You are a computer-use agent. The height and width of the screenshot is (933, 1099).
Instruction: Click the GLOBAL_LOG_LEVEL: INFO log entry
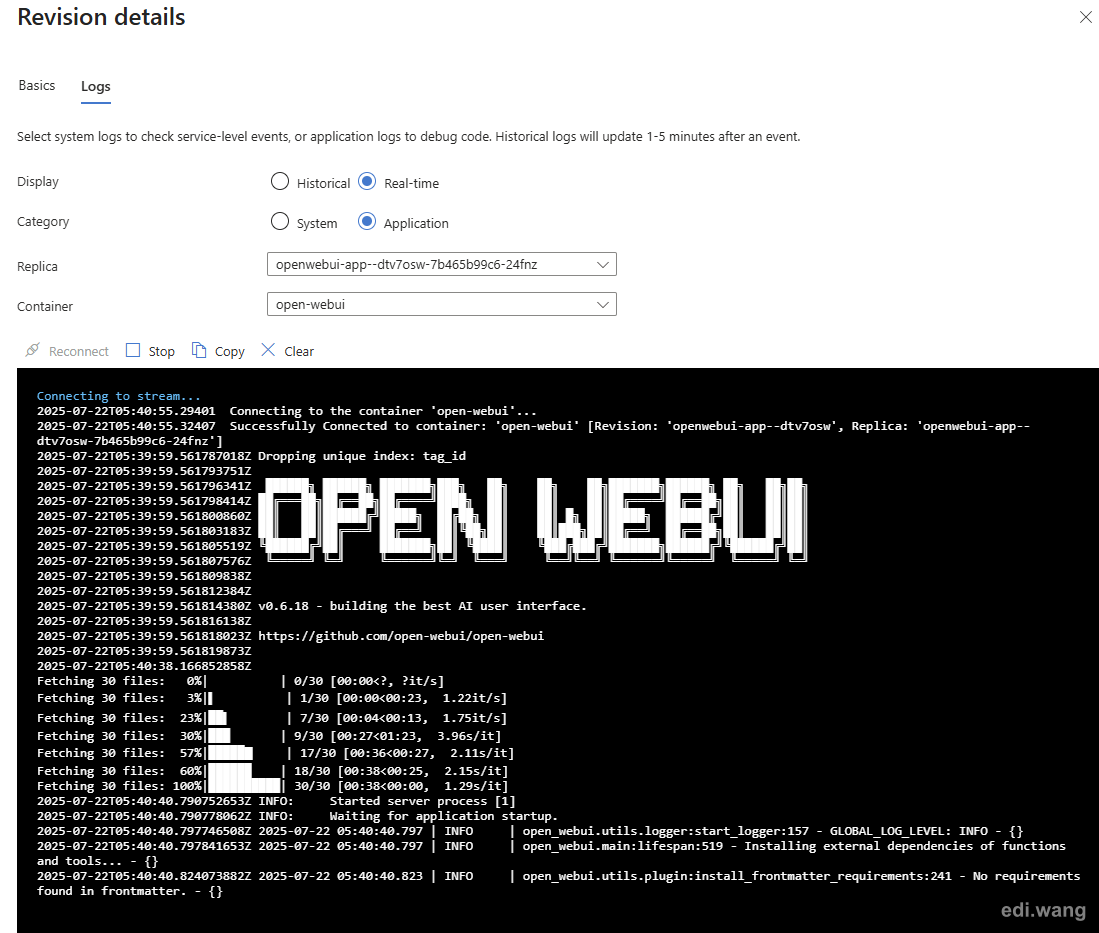tap(530, 831)
